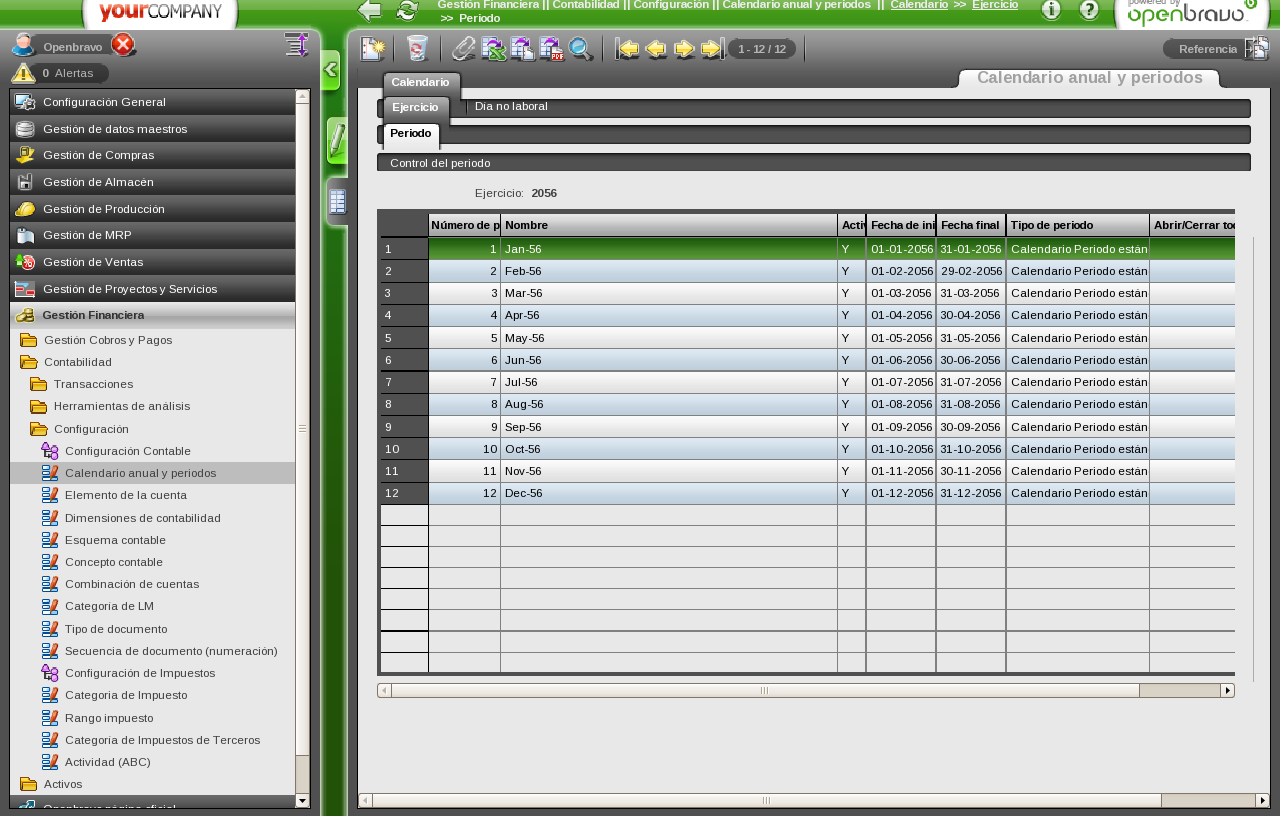
Task: Follow the Ejercicio breadcrumb link
Action: tap(995, 5)
